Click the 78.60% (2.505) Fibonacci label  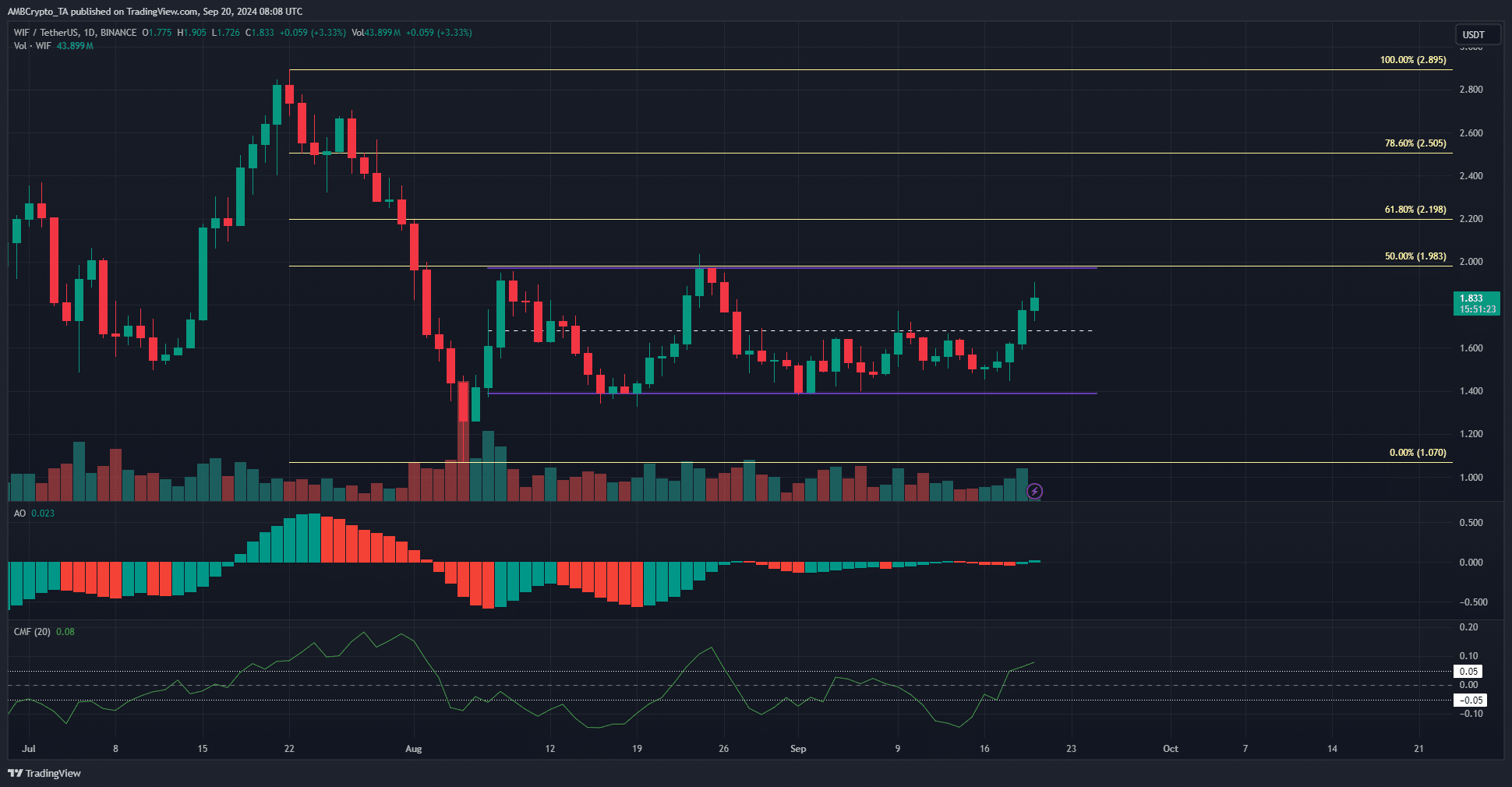click(1415, 143)
